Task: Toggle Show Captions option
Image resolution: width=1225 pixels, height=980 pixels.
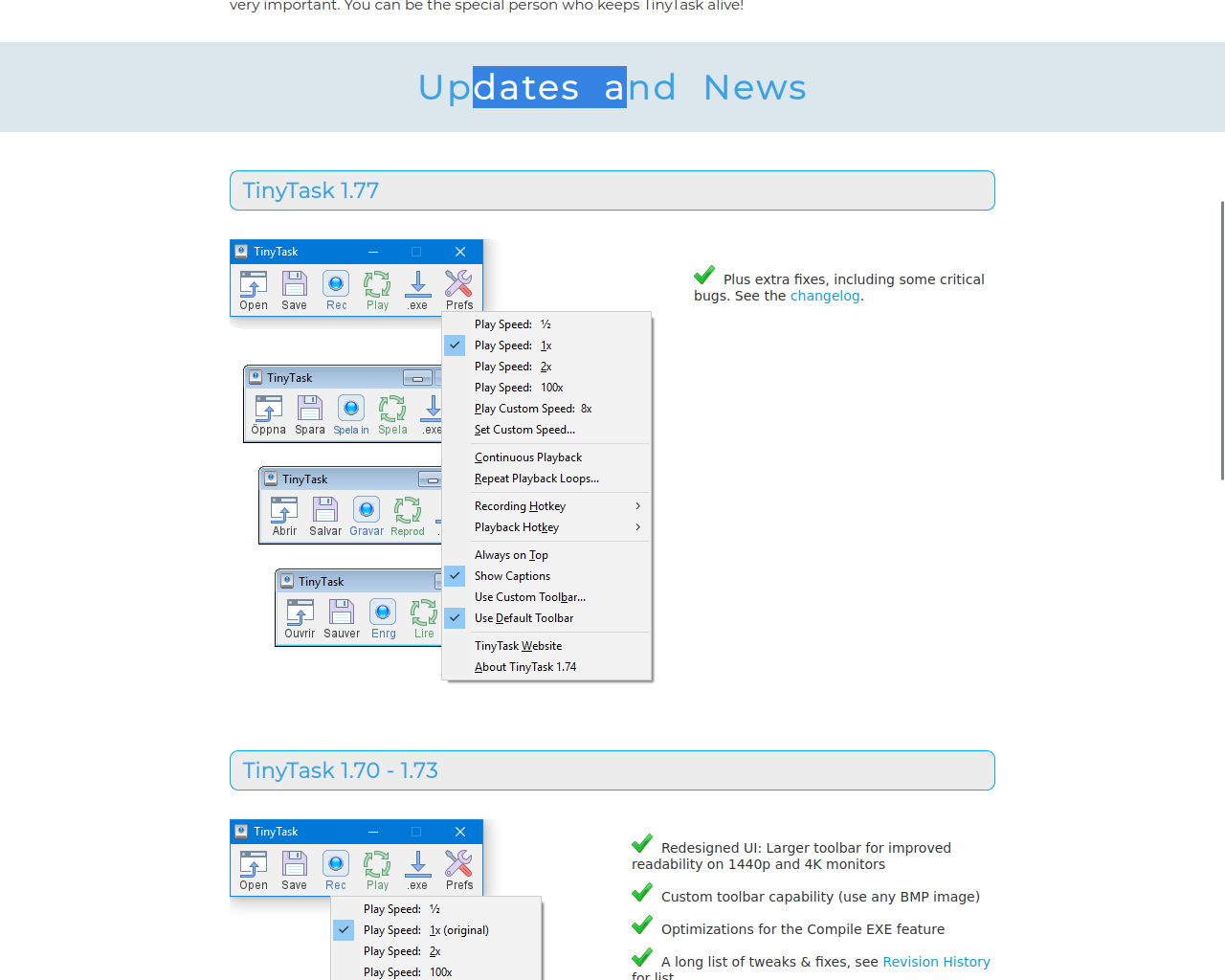Action: [546, 576]
